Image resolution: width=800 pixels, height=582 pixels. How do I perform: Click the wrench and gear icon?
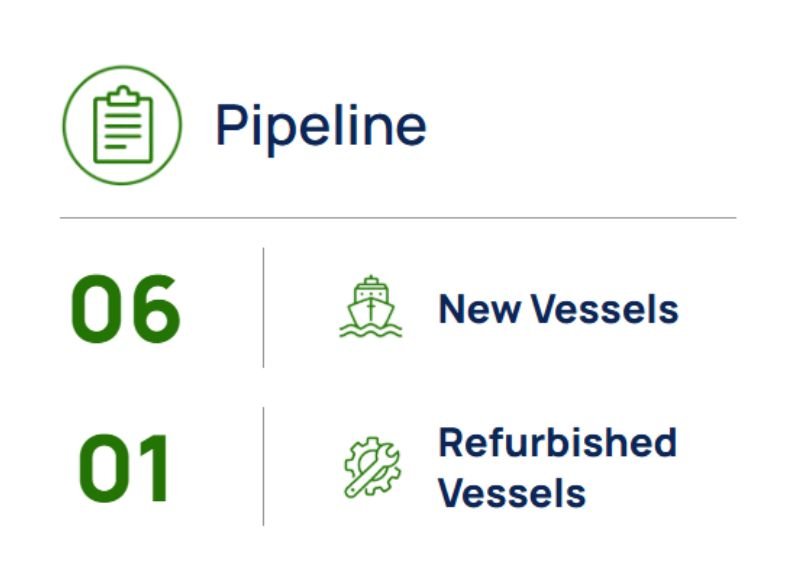[x=372, y=467]
